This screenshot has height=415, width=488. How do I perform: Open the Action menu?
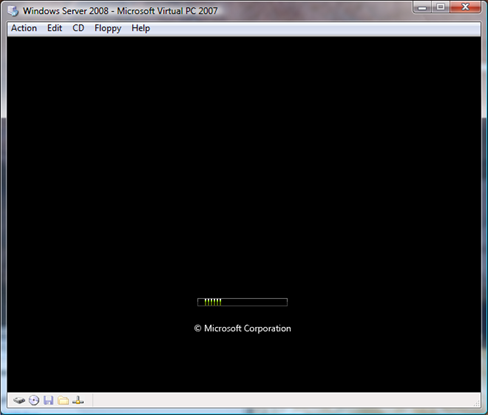[x=24, y=28]
